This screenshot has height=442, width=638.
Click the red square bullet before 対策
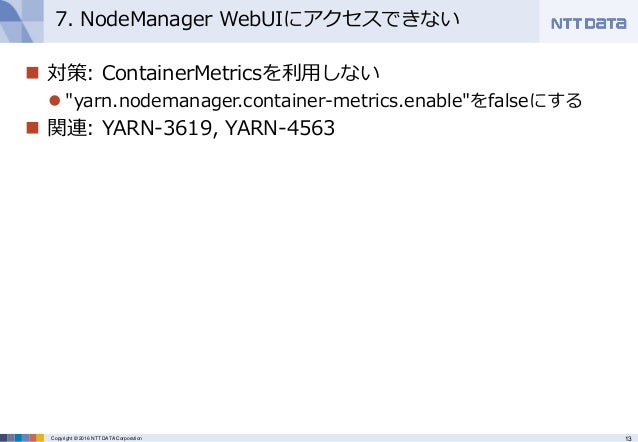click(x=32, y=73)
